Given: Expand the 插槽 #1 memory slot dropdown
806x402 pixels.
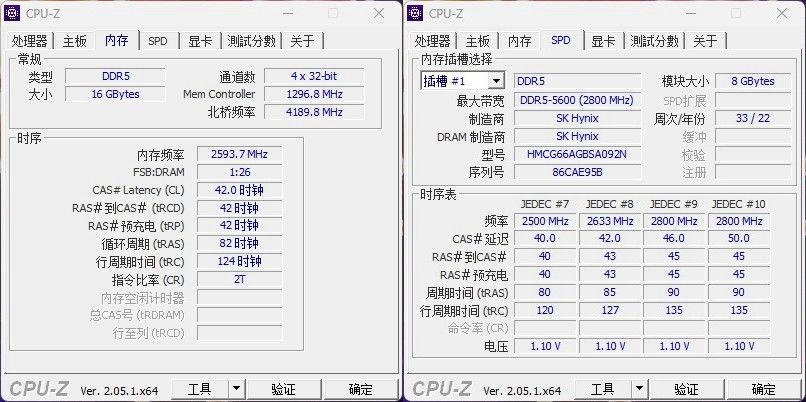Looking at the screenshot, I should pos(496,81).
